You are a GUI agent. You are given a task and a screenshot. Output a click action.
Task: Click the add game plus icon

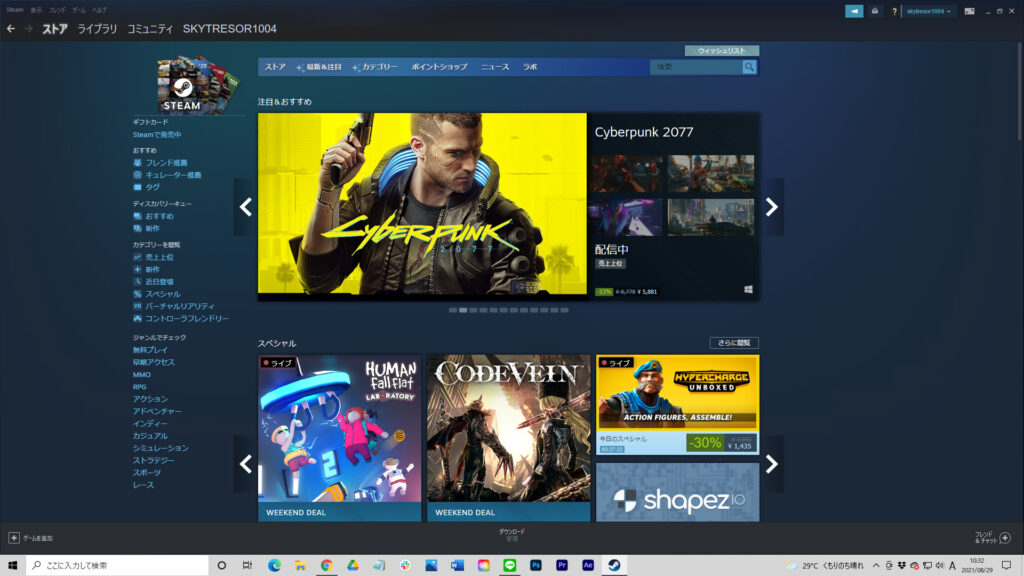[x=14, y=537]
